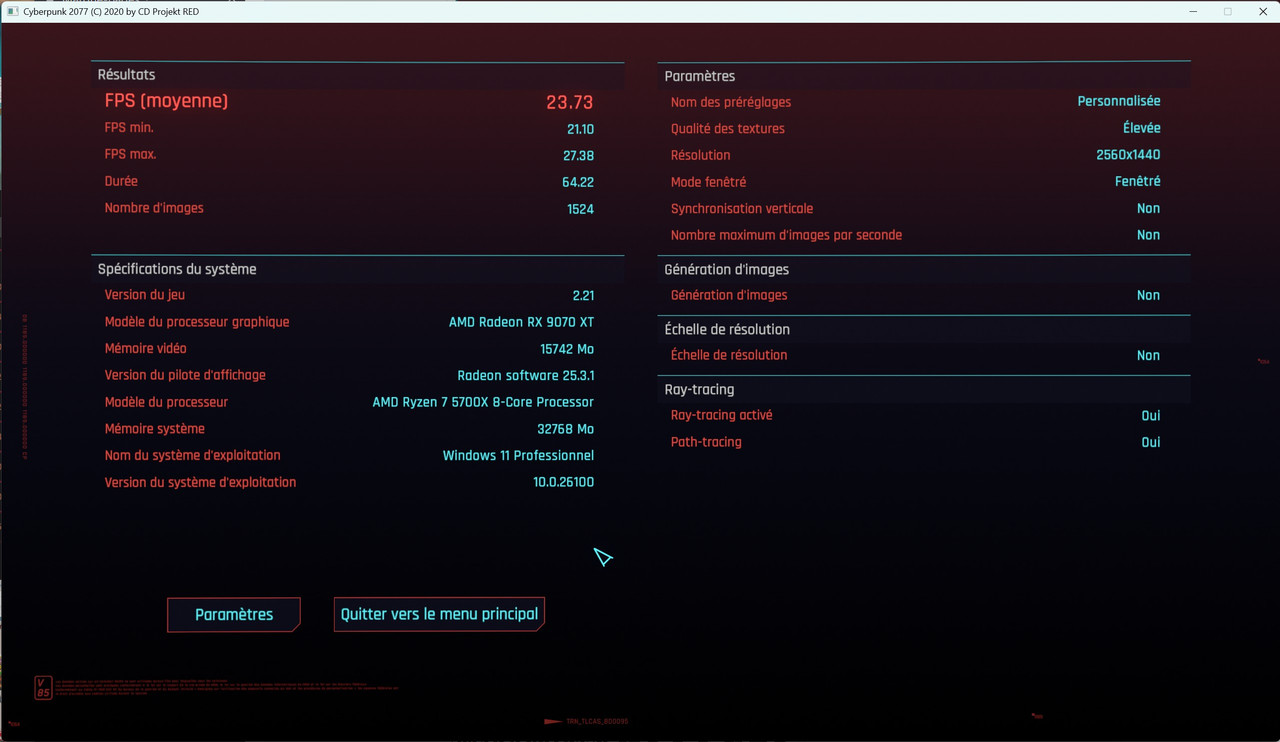Click the Nombre d'images value 1524
The image size is (1280, 742).
pos(580,209)
